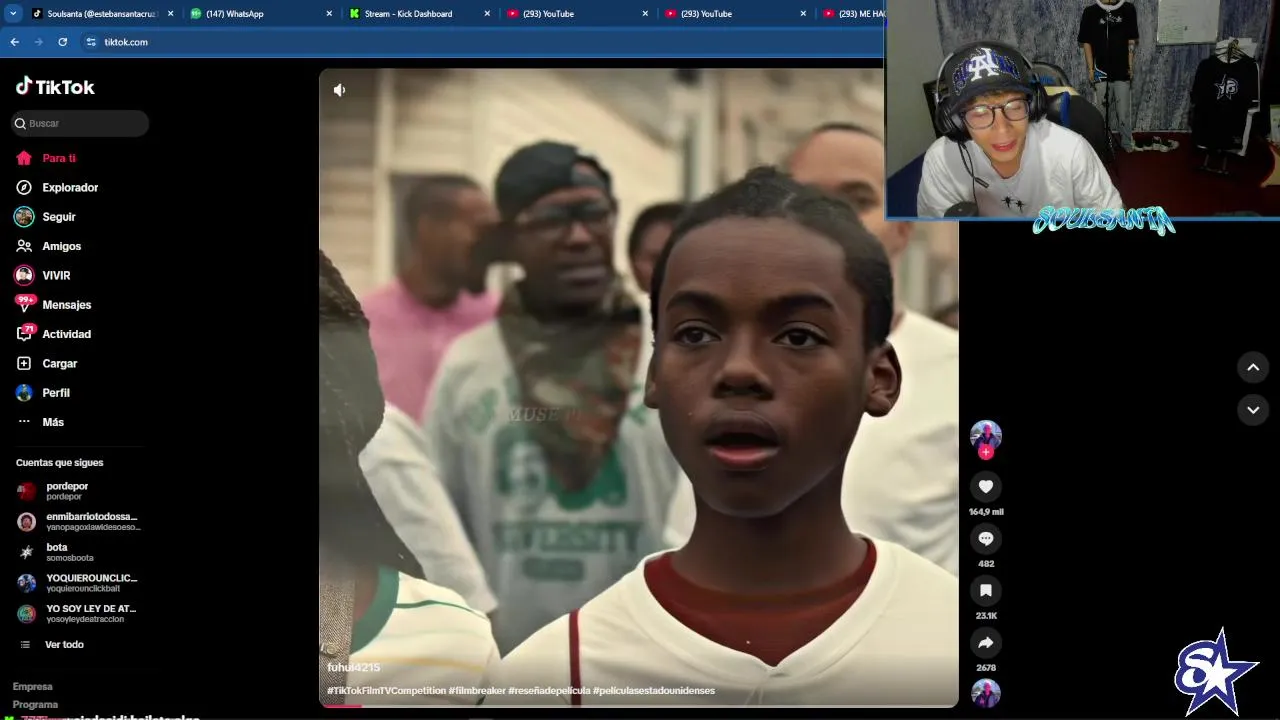Screen dimensions: 1280x720
Task: Click the Cargar plus icon
Action: tap(24, 363)
